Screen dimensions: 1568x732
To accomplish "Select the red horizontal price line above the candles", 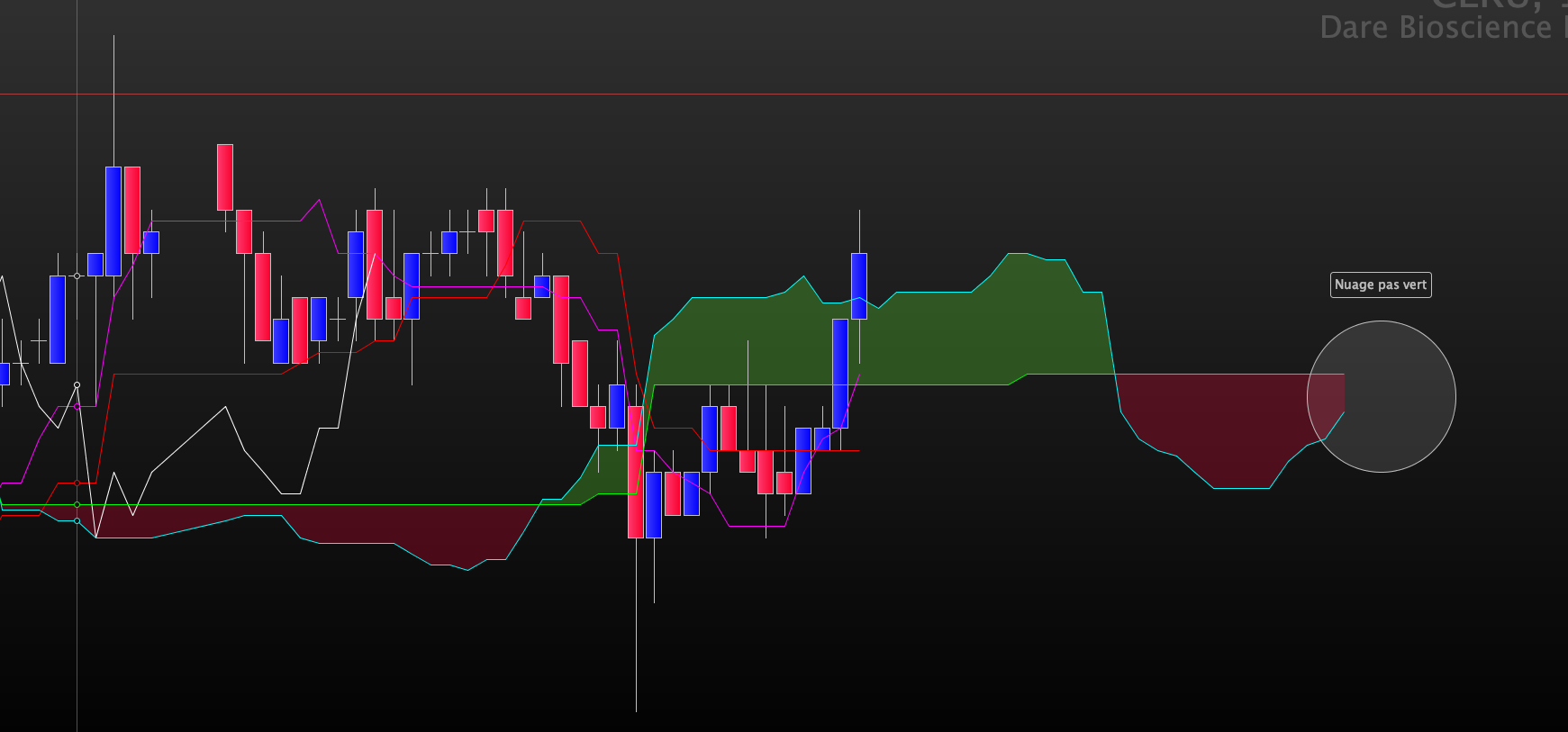I will (784, 94).
